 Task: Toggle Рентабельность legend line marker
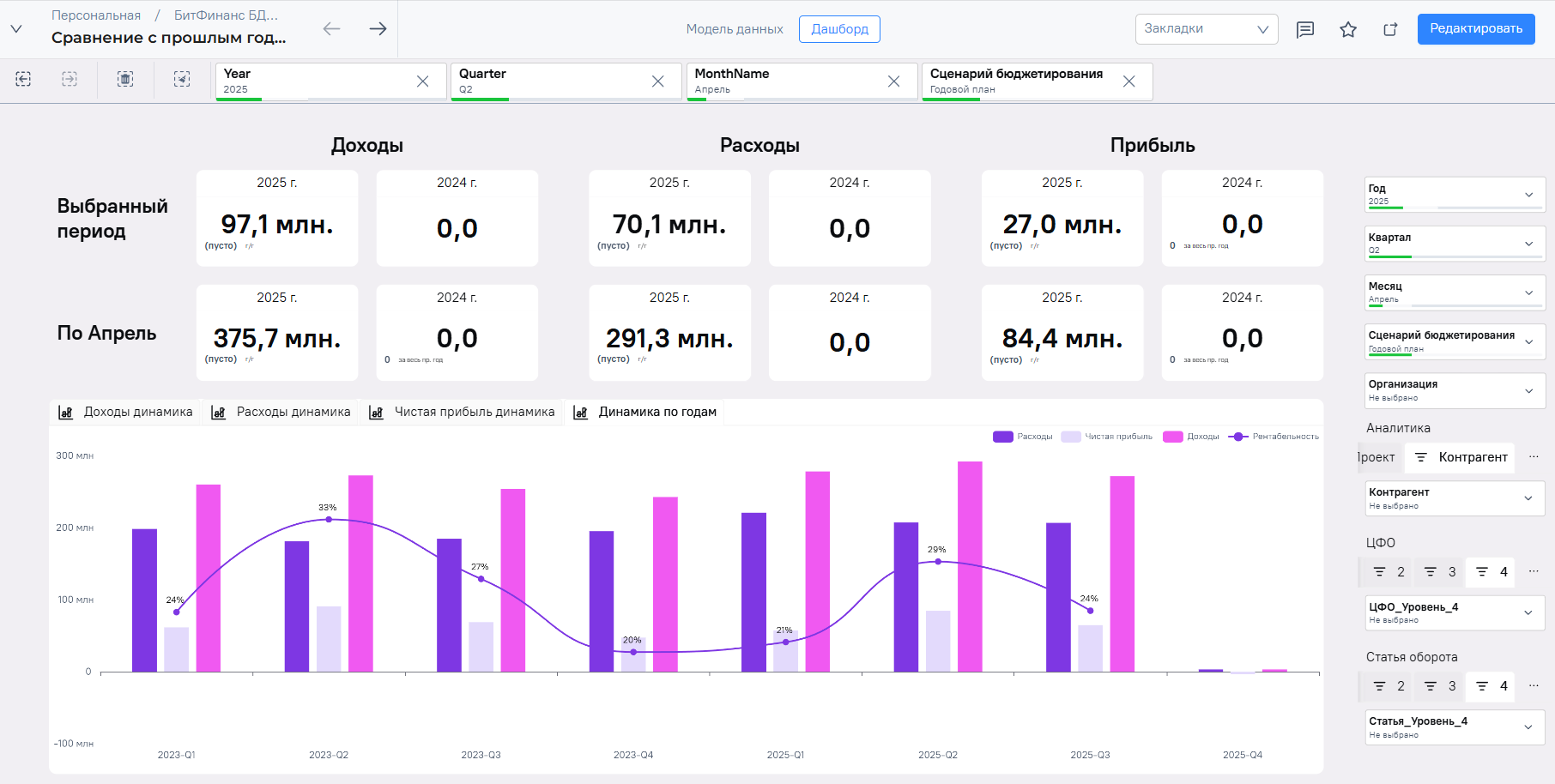(1237, 437)
